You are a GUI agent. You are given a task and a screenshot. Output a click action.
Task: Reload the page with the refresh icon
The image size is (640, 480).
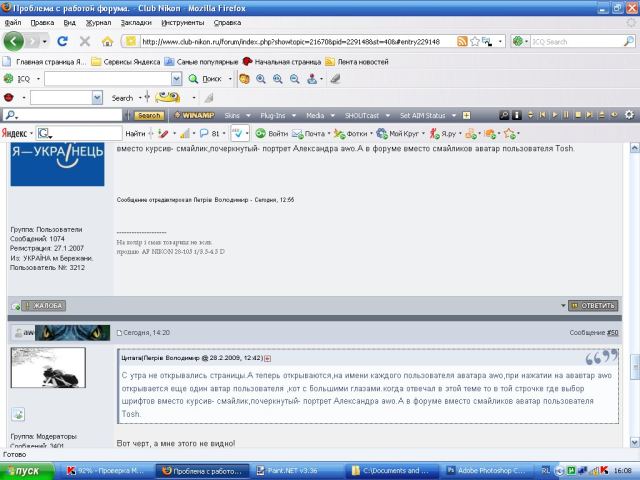tap(62, 41)
